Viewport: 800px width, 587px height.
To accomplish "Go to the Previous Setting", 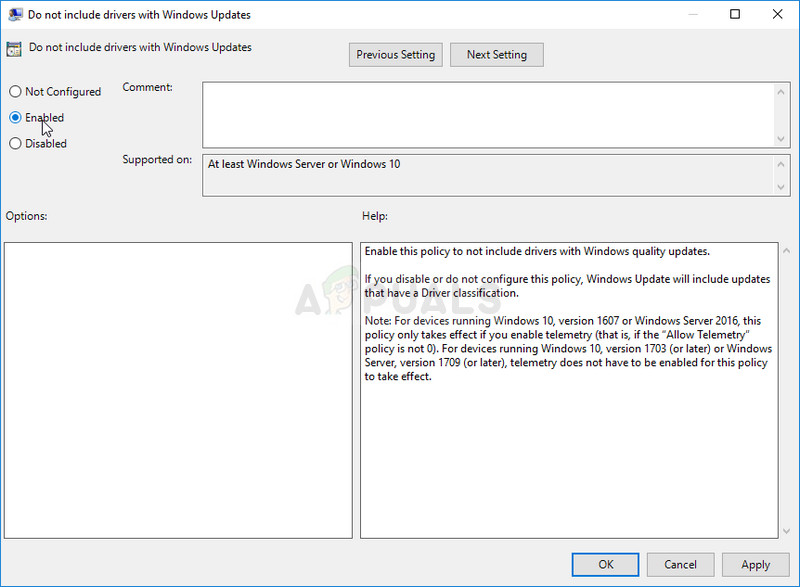I will [x=395, y=55].
